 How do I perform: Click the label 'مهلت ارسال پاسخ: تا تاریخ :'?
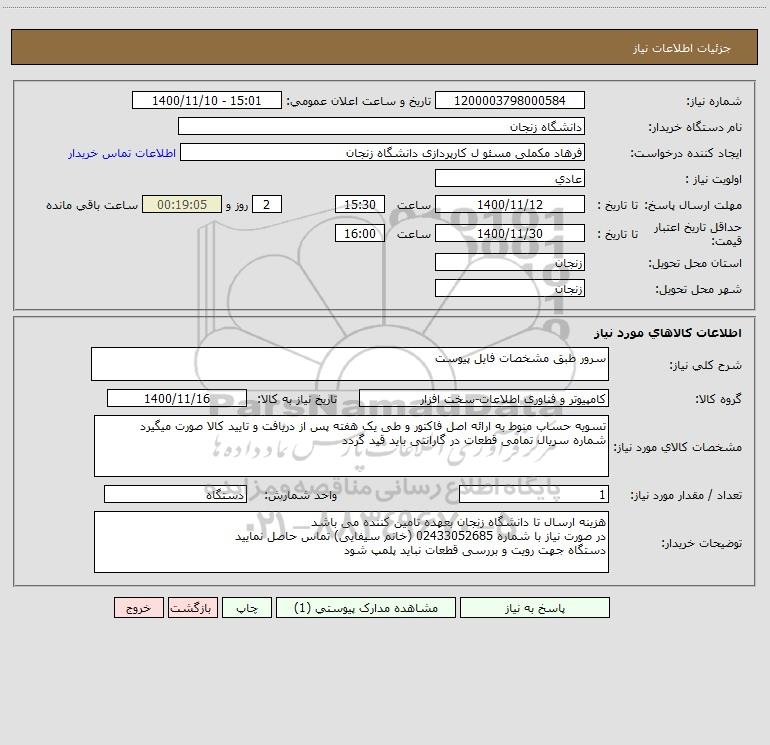(x=670, y=205)
